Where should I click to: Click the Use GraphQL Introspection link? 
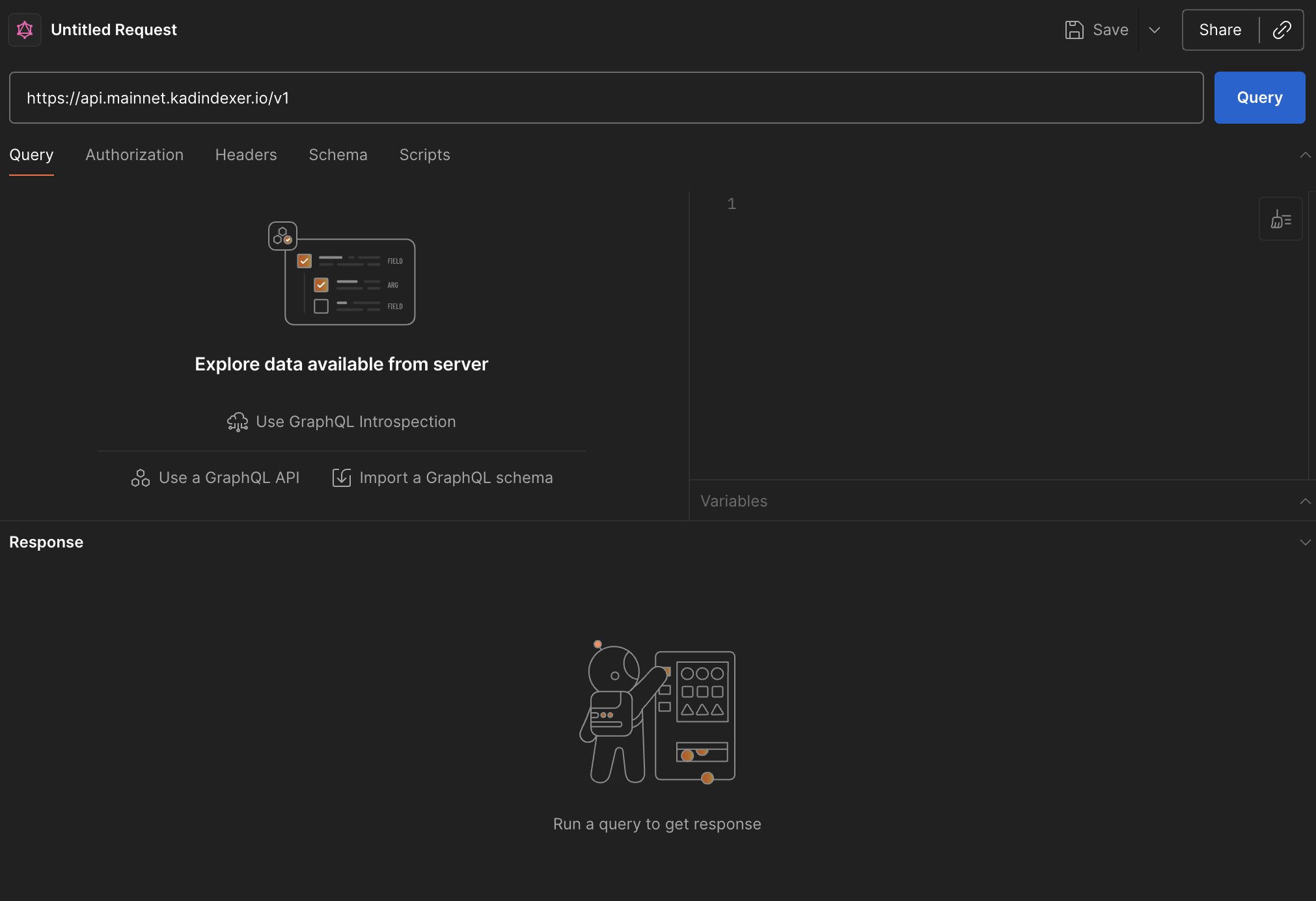tap(355, 422)
